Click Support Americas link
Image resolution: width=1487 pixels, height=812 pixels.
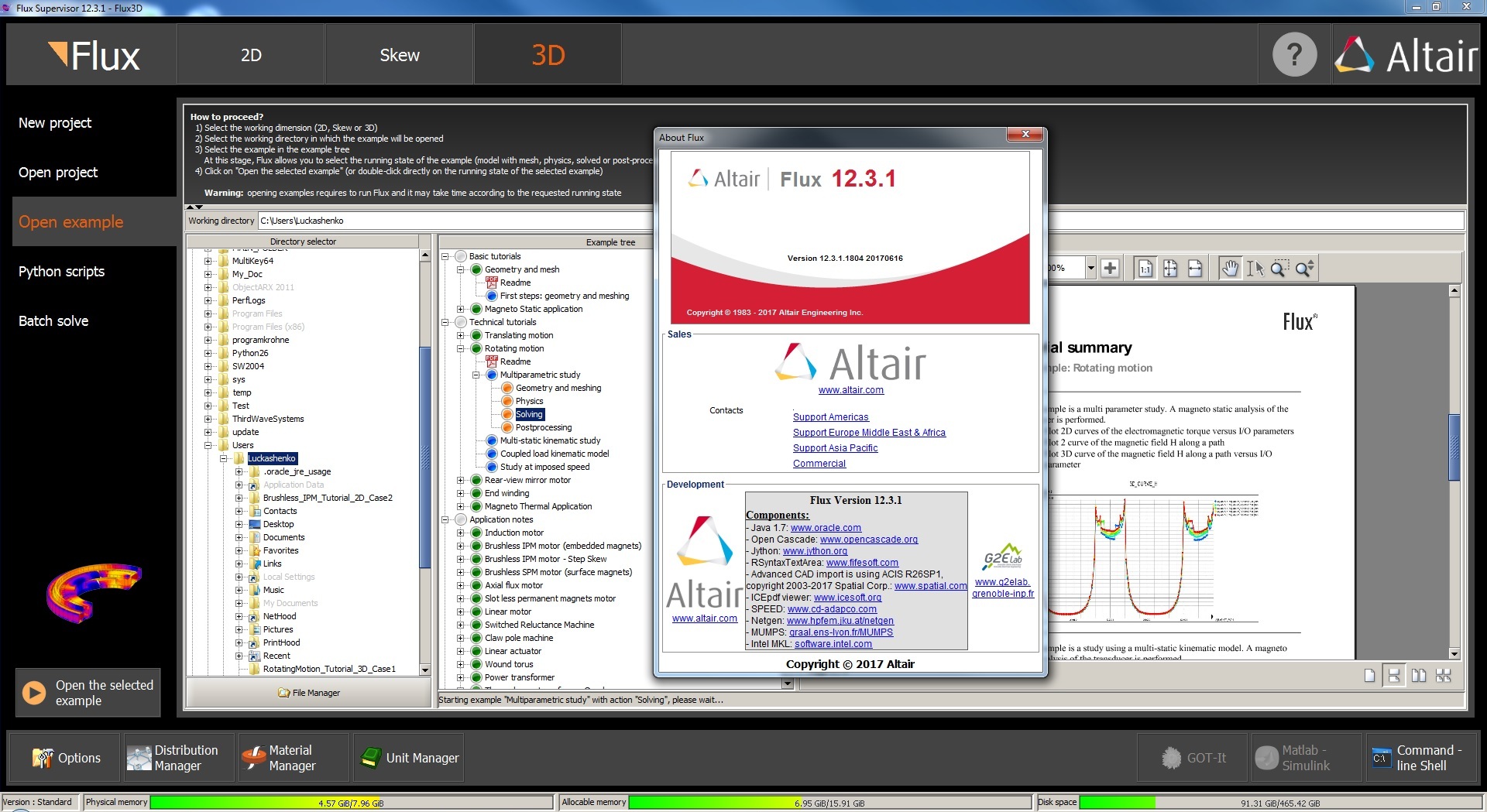tap(830, 417)
